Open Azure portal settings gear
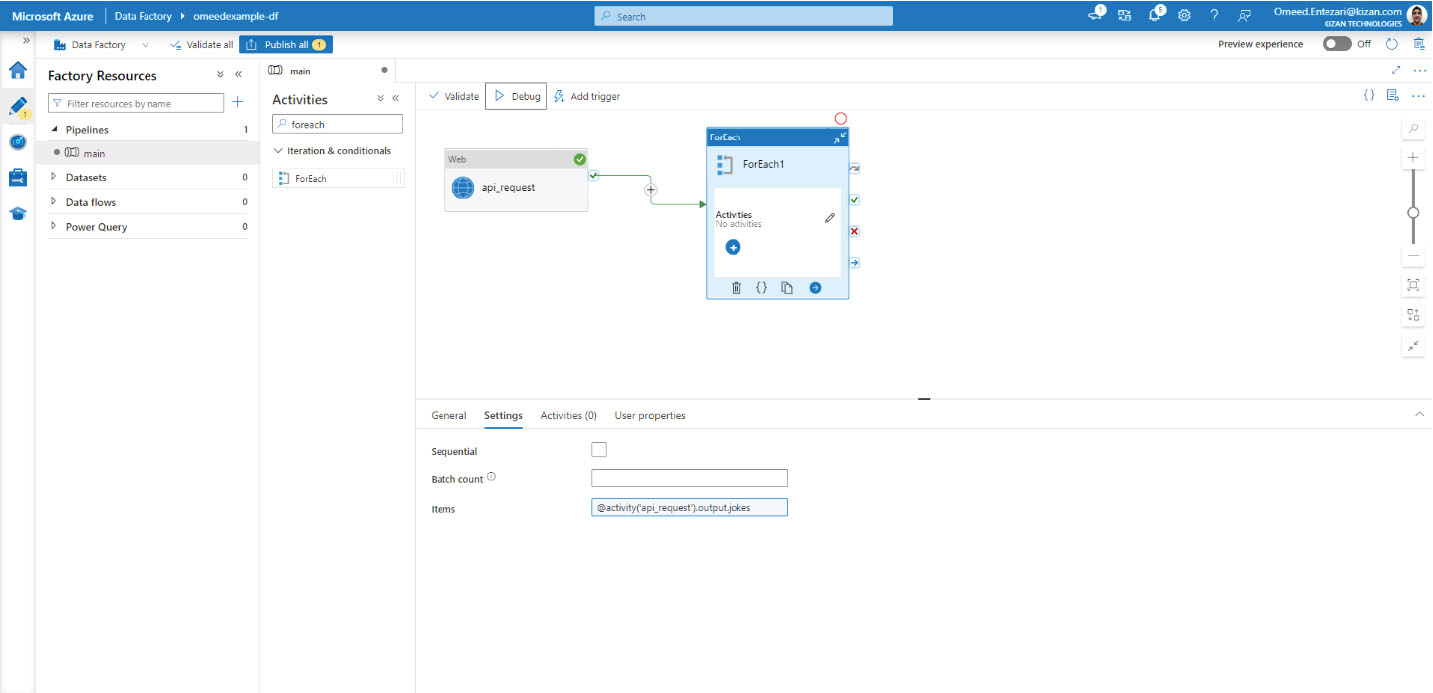 coord(1184,16)
